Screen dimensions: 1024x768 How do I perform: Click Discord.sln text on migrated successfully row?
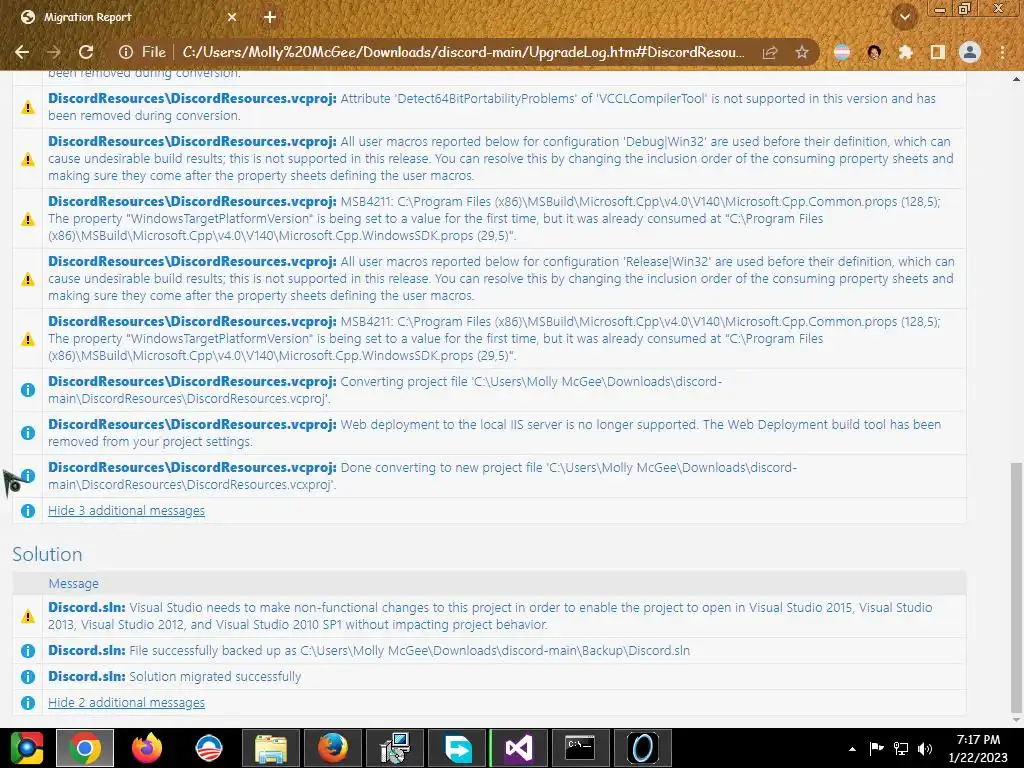86,677
